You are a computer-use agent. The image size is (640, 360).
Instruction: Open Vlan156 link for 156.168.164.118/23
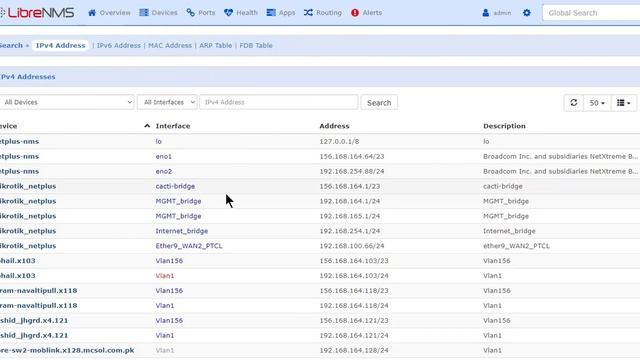point(169,290)
